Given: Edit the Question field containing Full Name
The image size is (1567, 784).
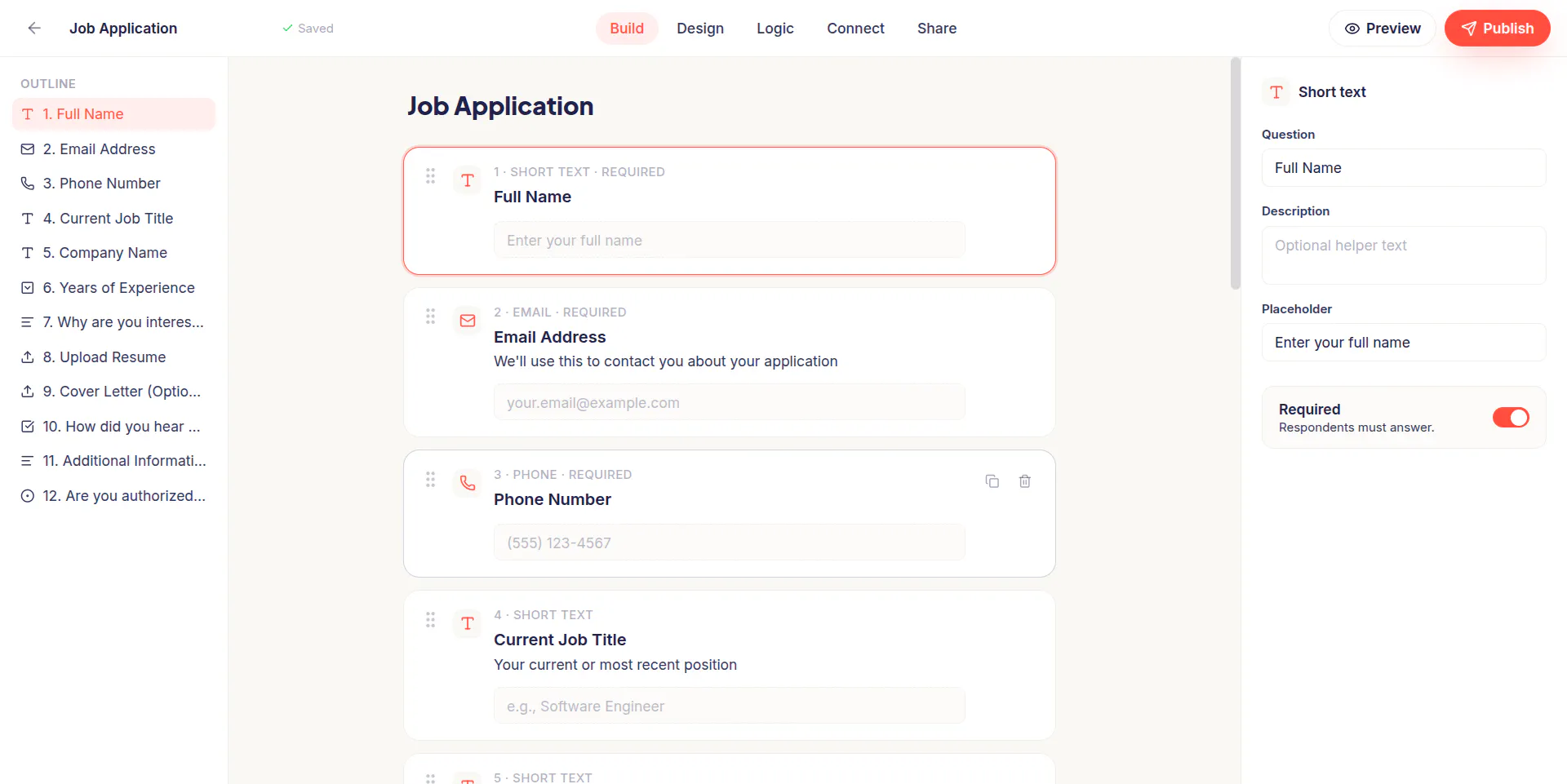Looking at the screenshot, I should tap(1404, 168).
